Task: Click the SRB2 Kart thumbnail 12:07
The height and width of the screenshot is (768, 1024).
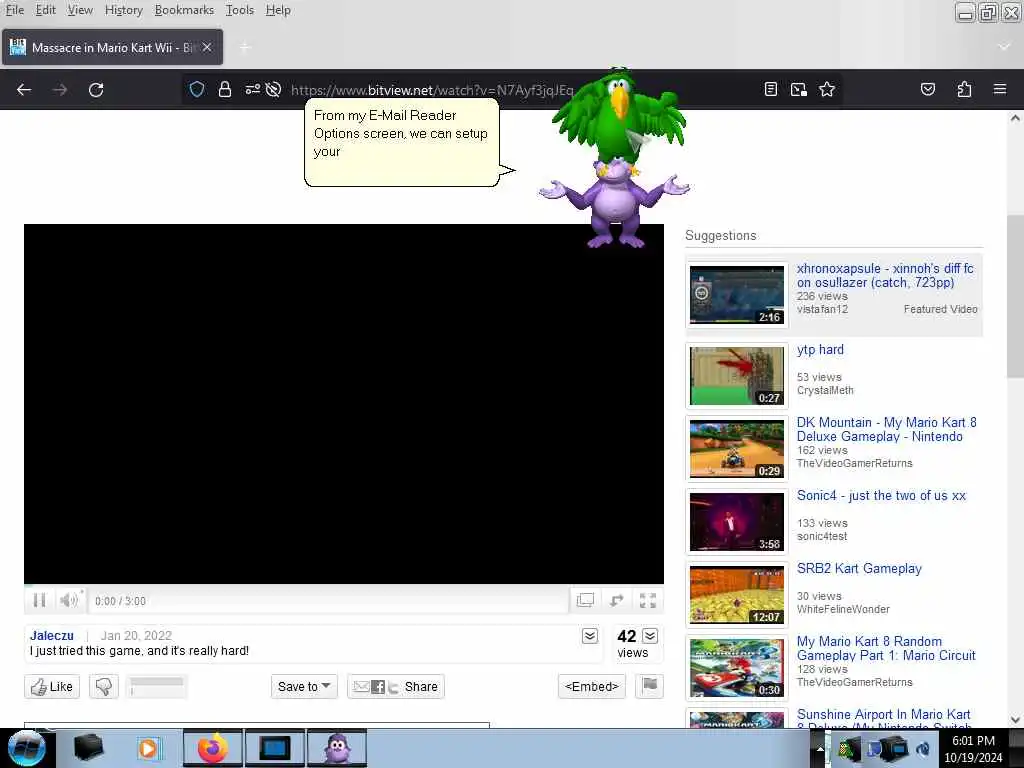Action: click(x=737, y=594)
